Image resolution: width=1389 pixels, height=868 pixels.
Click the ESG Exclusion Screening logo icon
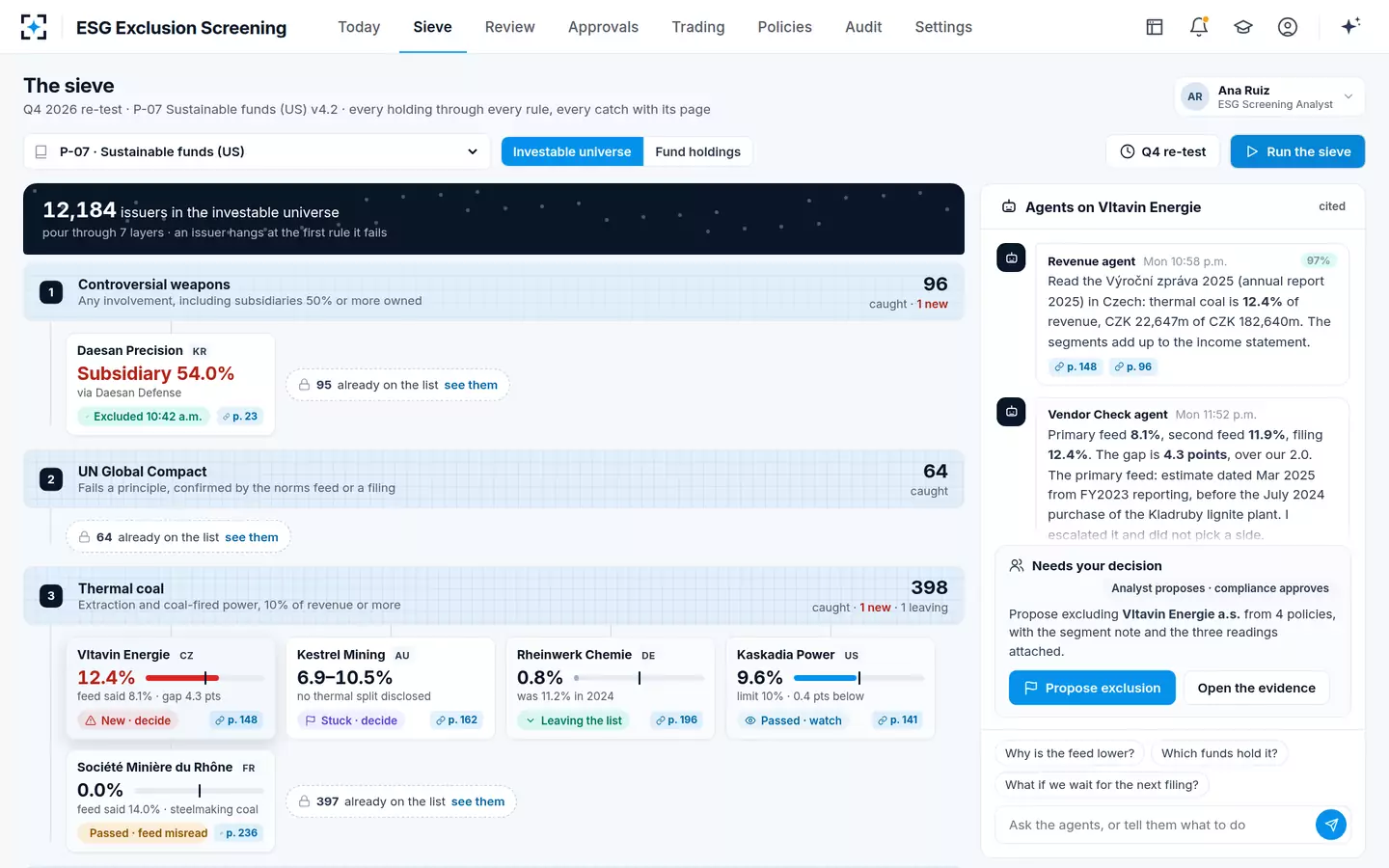[x=34, y=27]
